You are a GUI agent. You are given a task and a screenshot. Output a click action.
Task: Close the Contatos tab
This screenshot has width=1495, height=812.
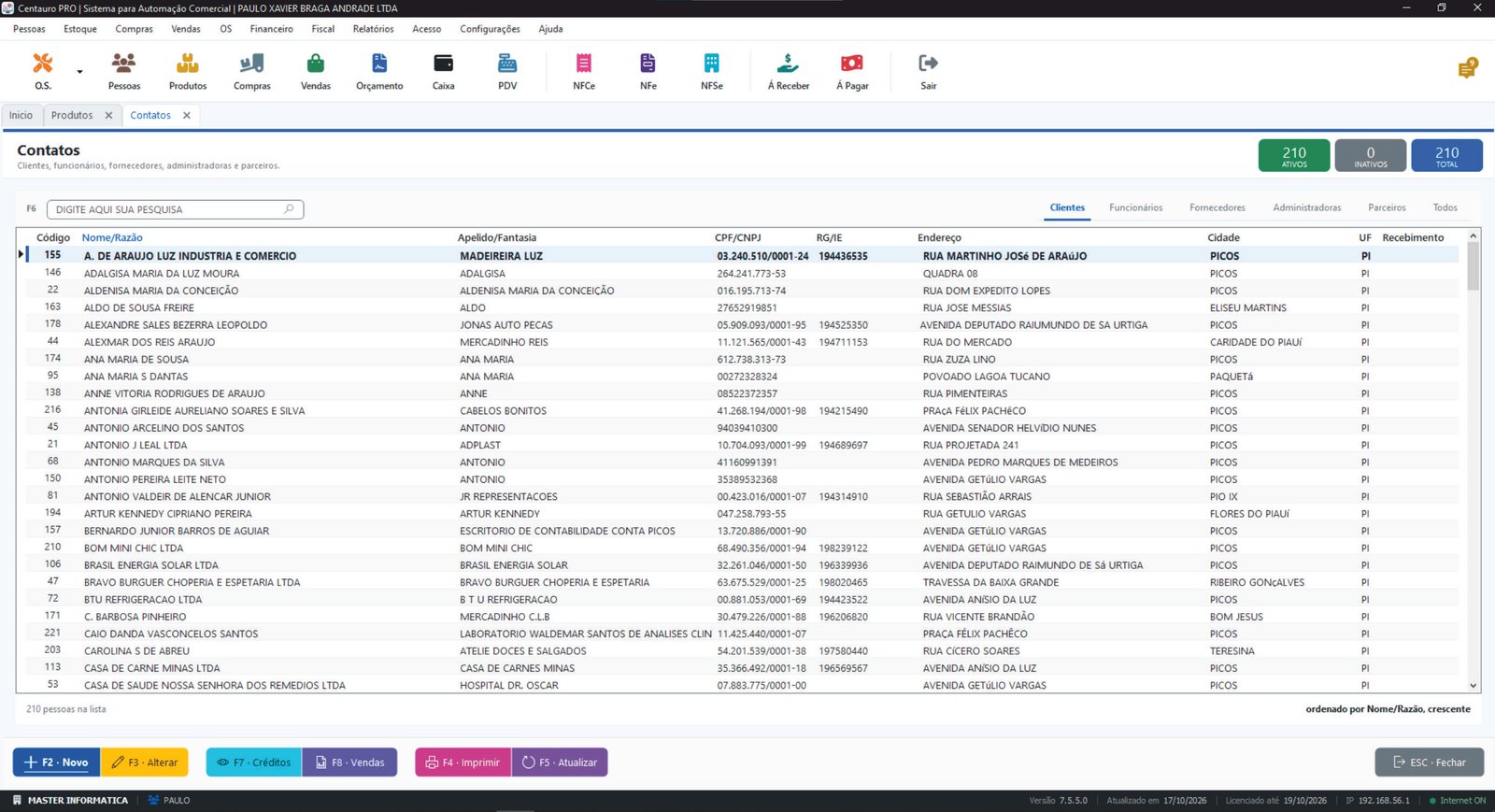[x=187, y=116]
